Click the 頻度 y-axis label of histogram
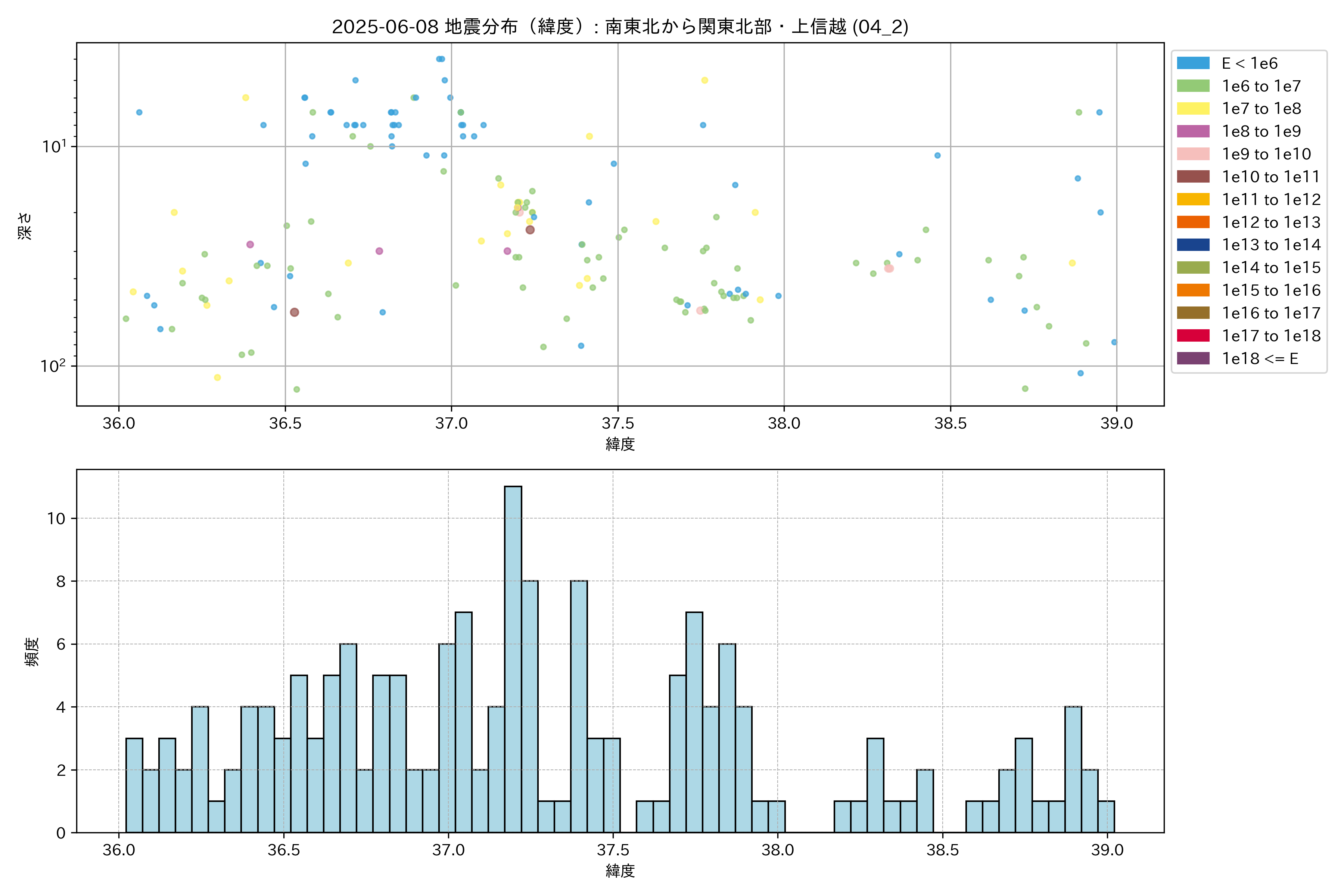 point(32,651)
